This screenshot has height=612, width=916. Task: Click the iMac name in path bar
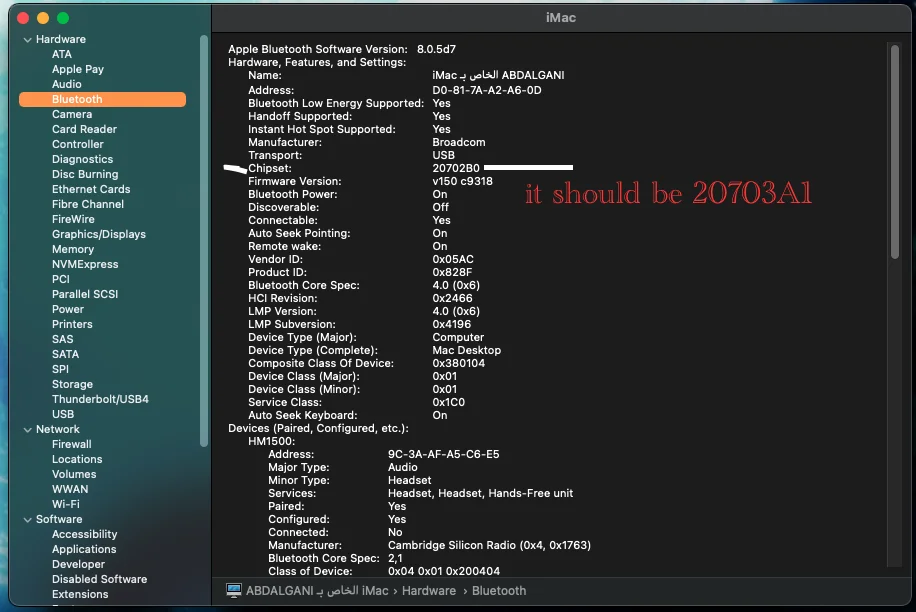(x=317, y=591)
